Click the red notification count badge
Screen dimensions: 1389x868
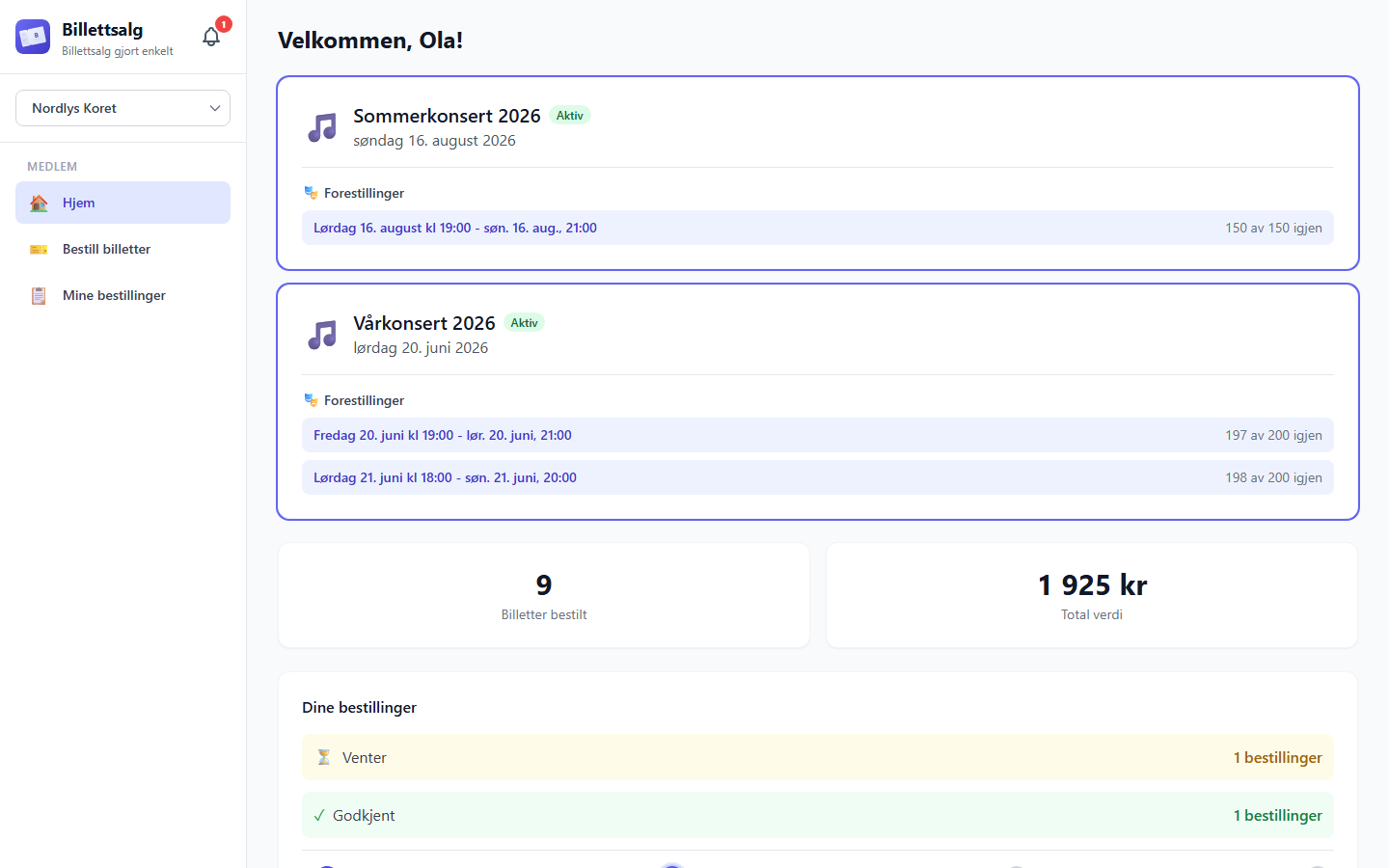click(224, 24)
